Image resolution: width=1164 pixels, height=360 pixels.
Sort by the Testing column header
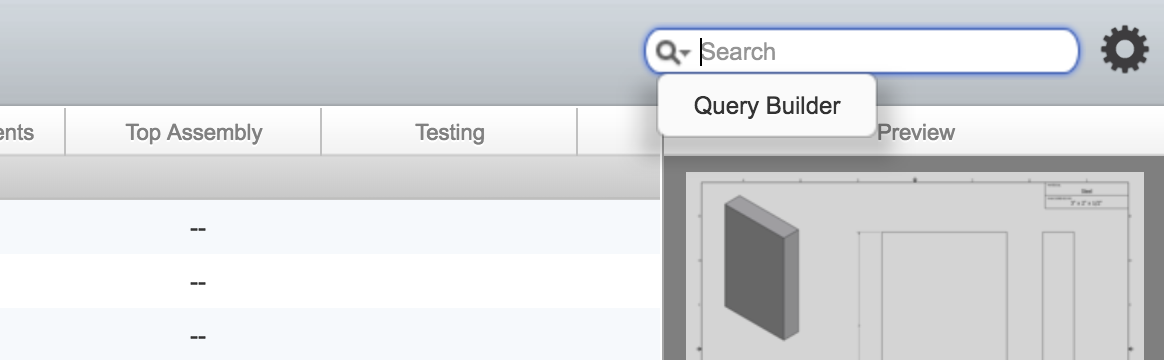coord(449,132)
